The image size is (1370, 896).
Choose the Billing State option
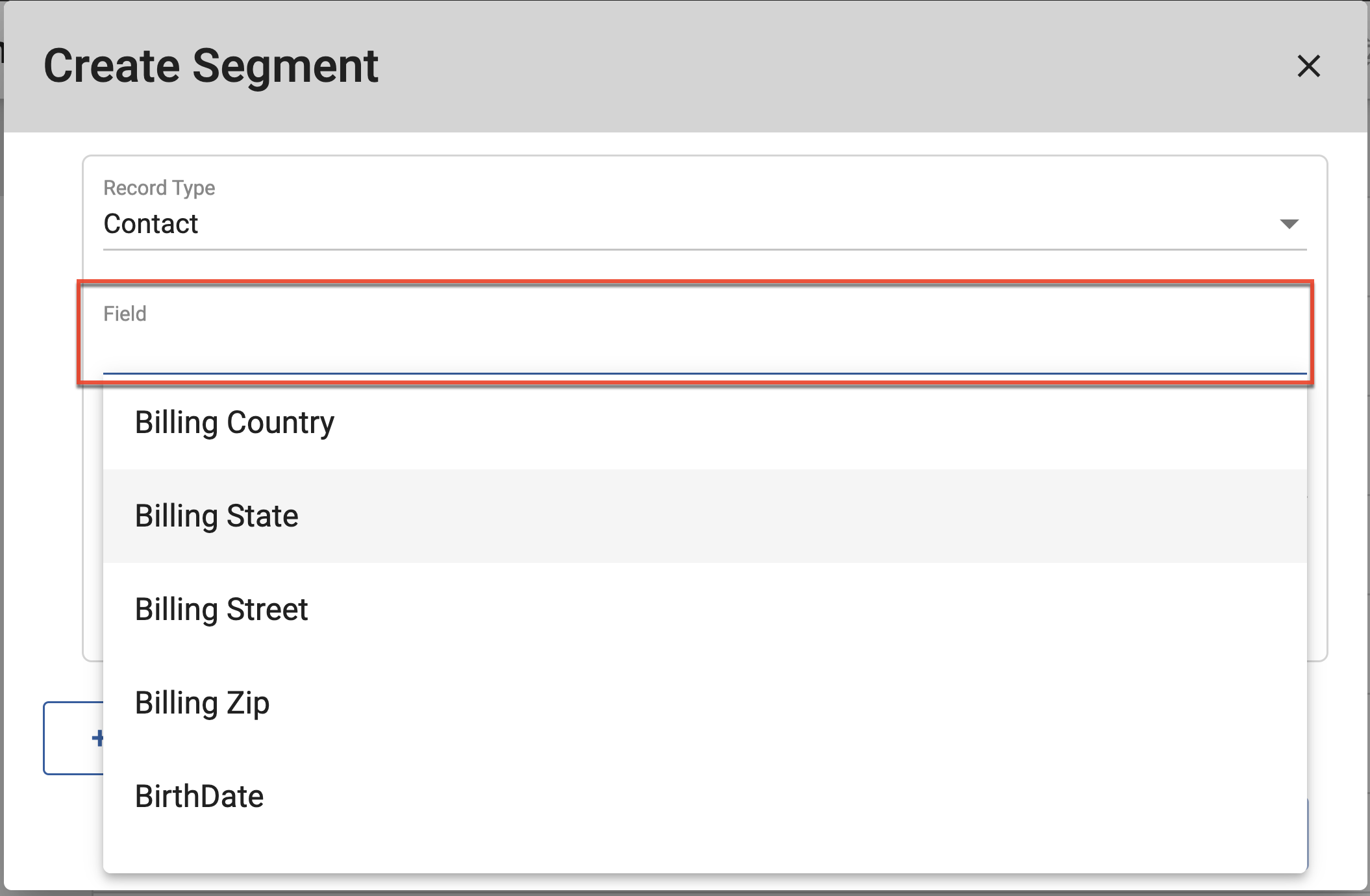click(x=216, y=516)
